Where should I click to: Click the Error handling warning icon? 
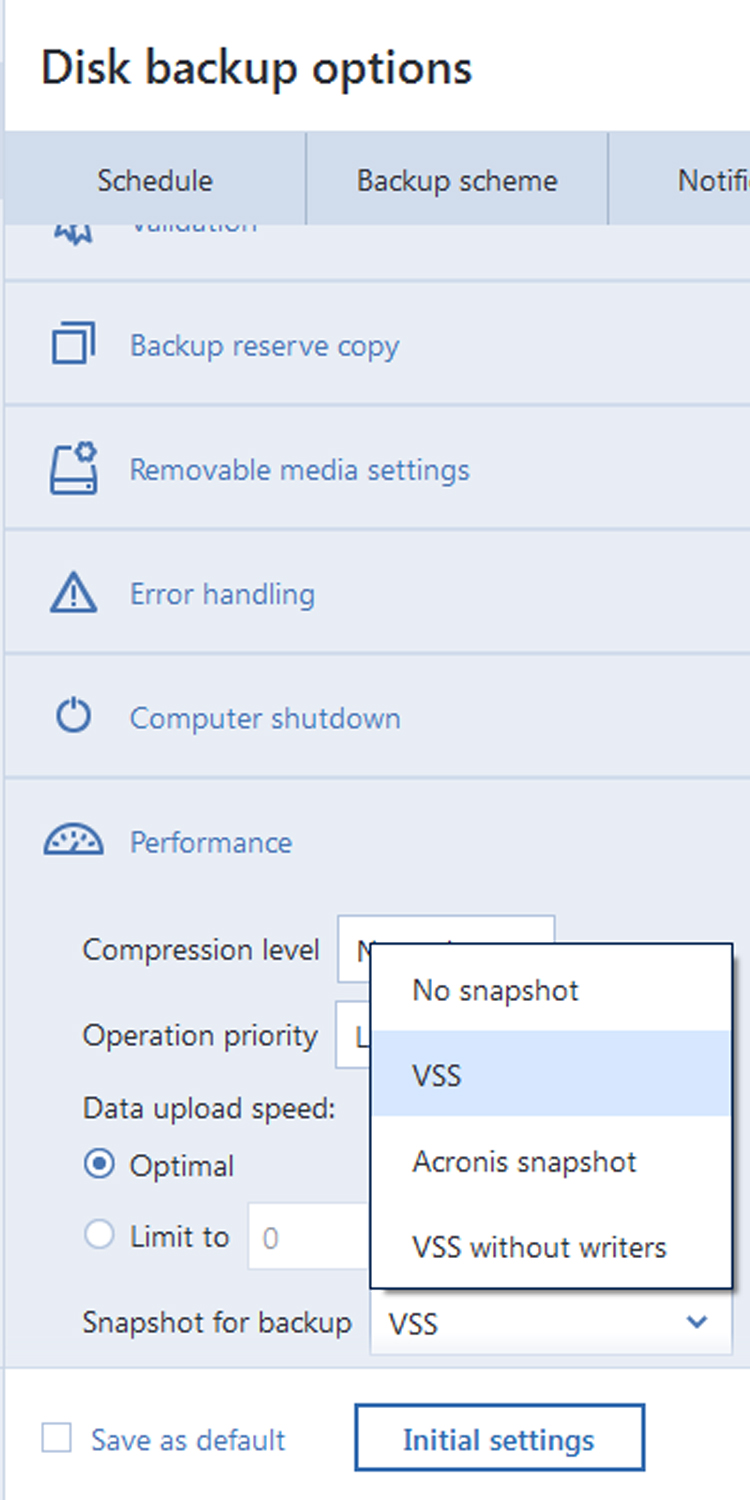(x=73, y=593)
